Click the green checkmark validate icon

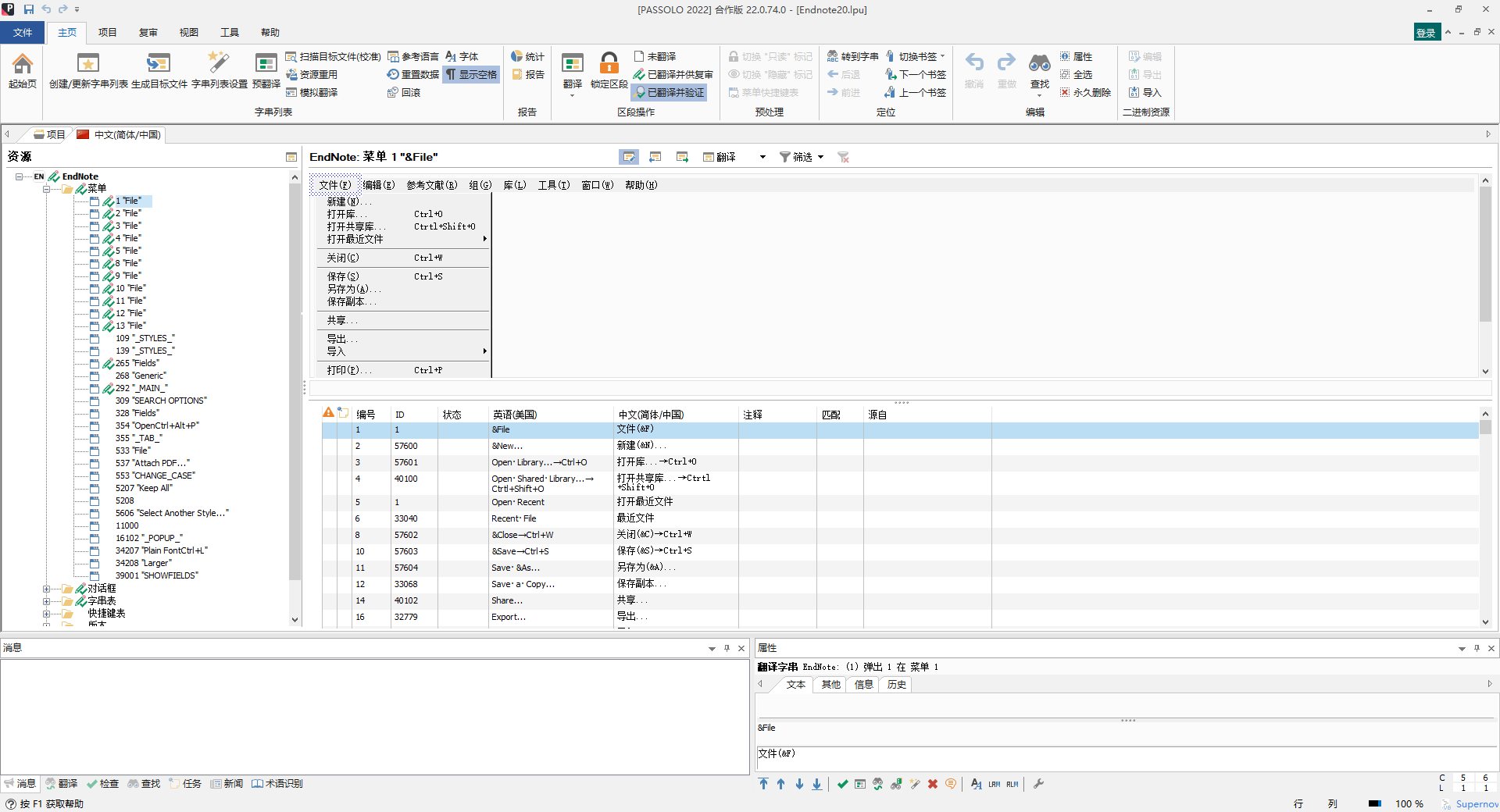[842, 784]
